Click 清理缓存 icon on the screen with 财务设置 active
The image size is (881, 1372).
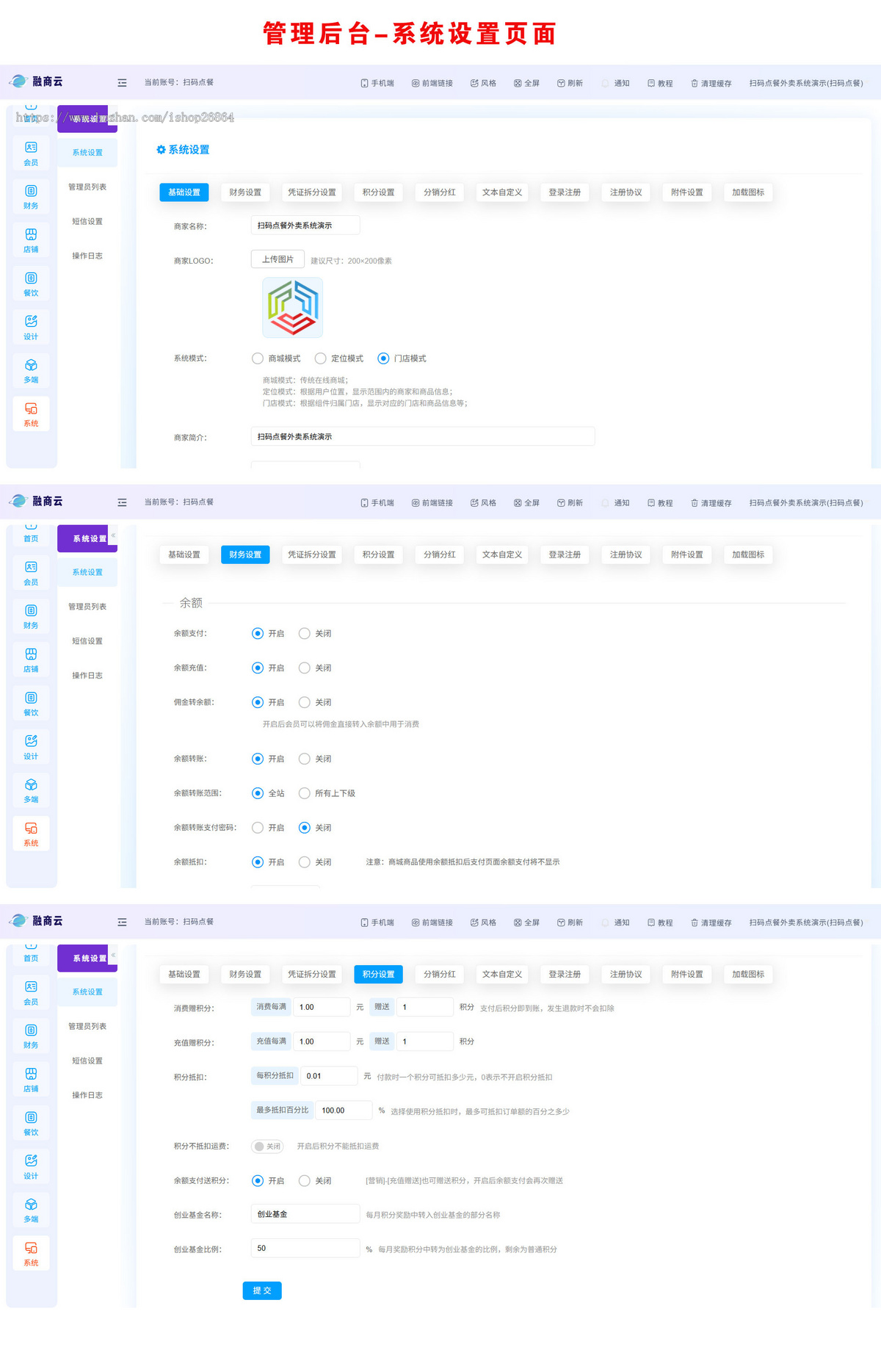(x=695, y=503)
